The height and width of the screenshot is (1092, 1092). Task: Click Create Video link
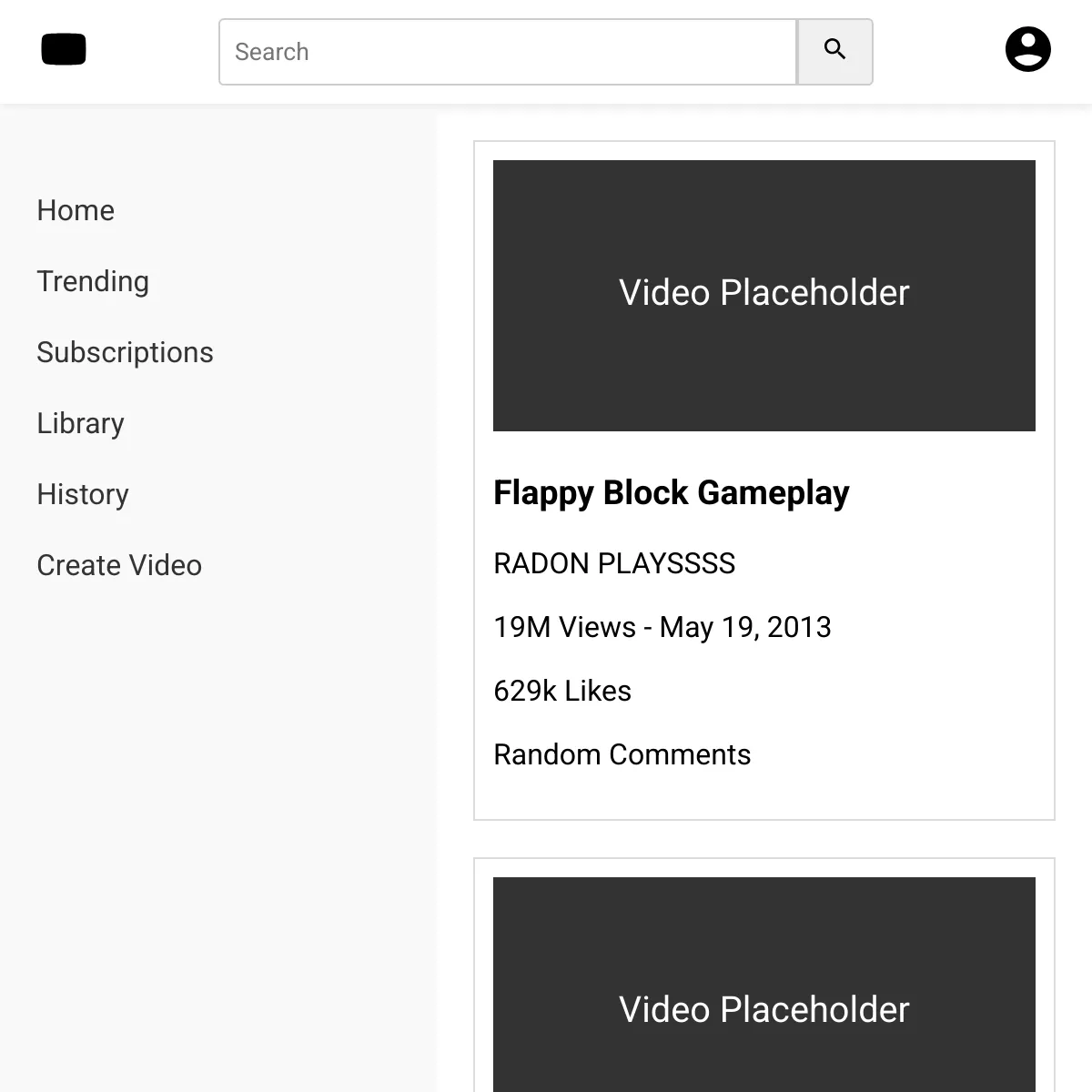(119, 565)
